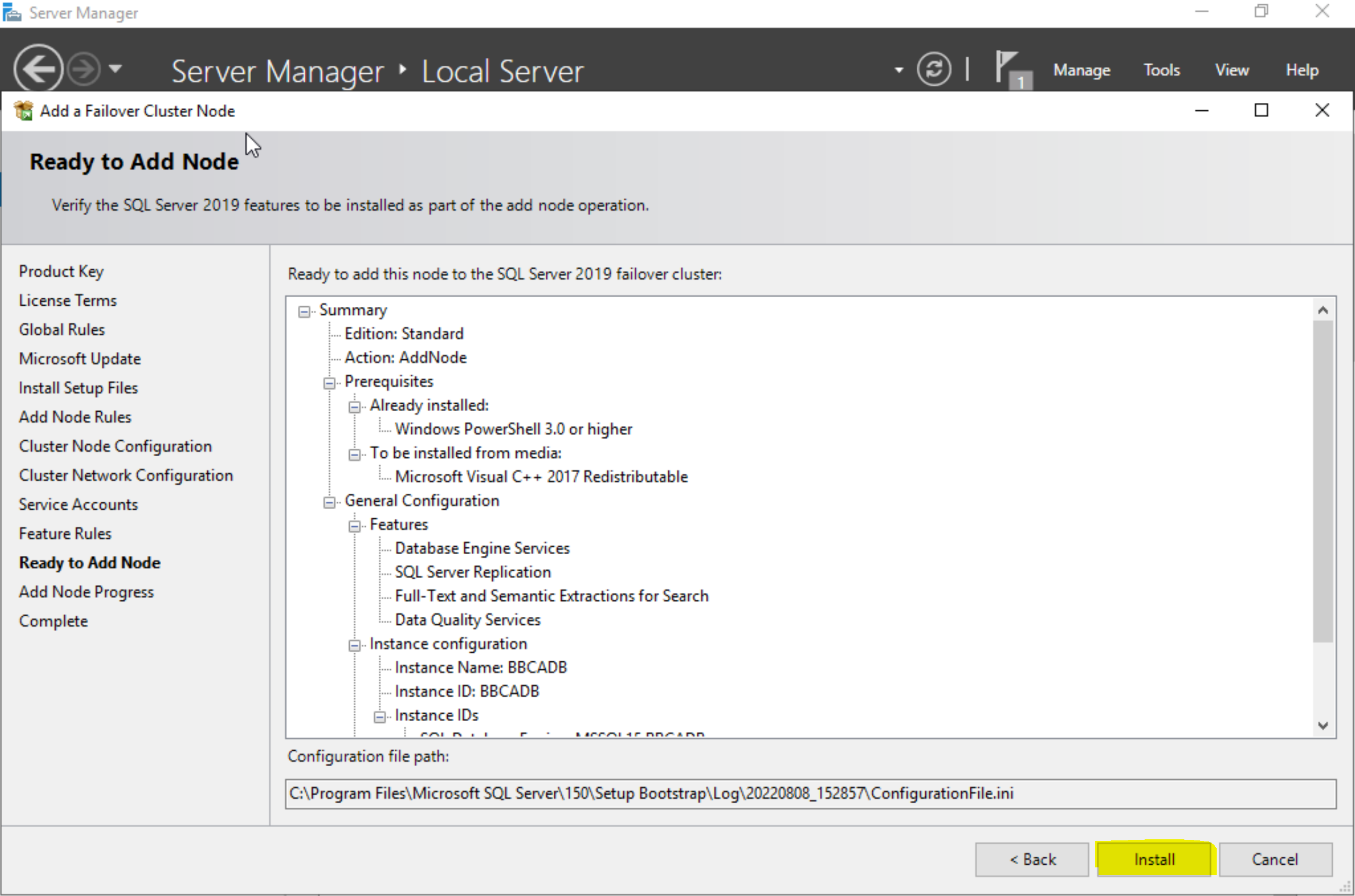Minimize the Add a Failover Cluster Node dialog
This screenshot has width=1355, height=896.
1202,110
